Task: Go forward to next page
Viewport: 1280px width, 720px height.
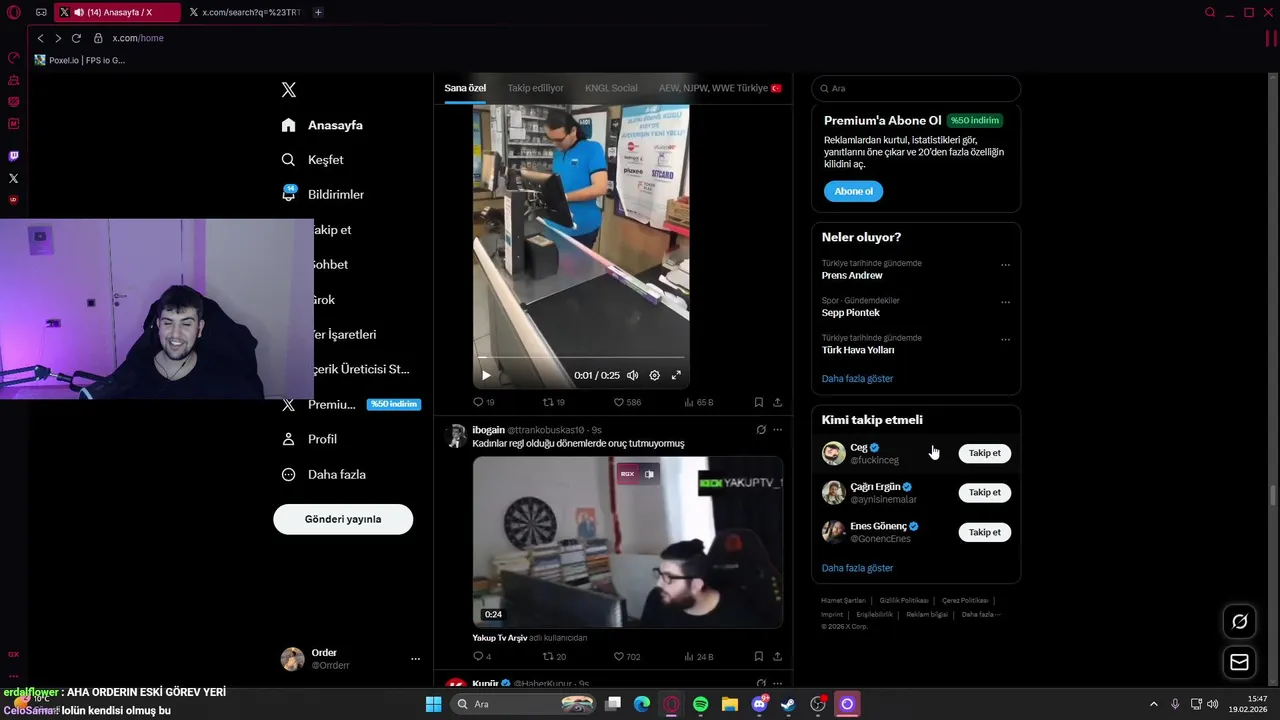Action: [58, 38]
